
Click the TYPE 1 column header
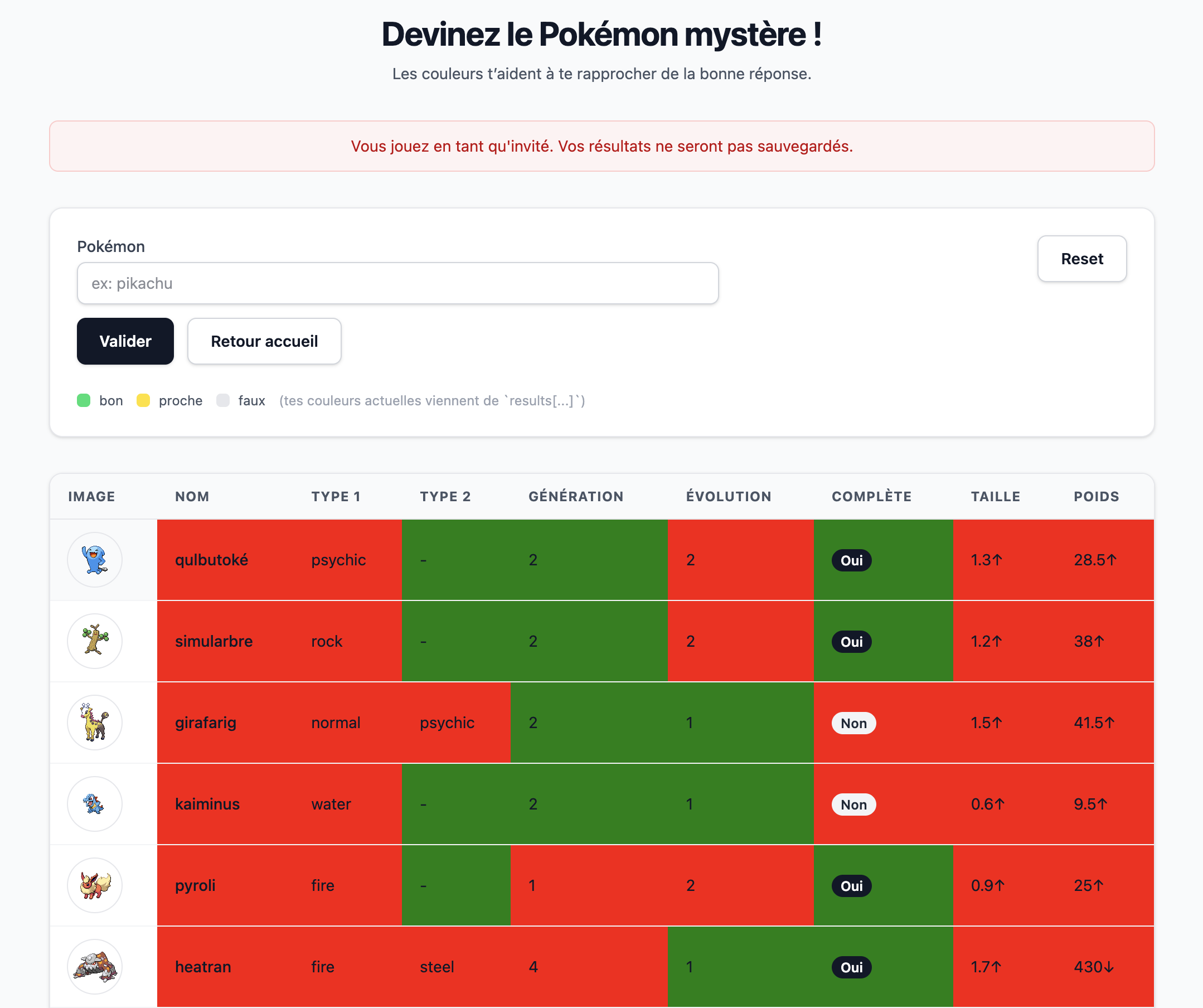pyautogui.click(x=336, y=496)
